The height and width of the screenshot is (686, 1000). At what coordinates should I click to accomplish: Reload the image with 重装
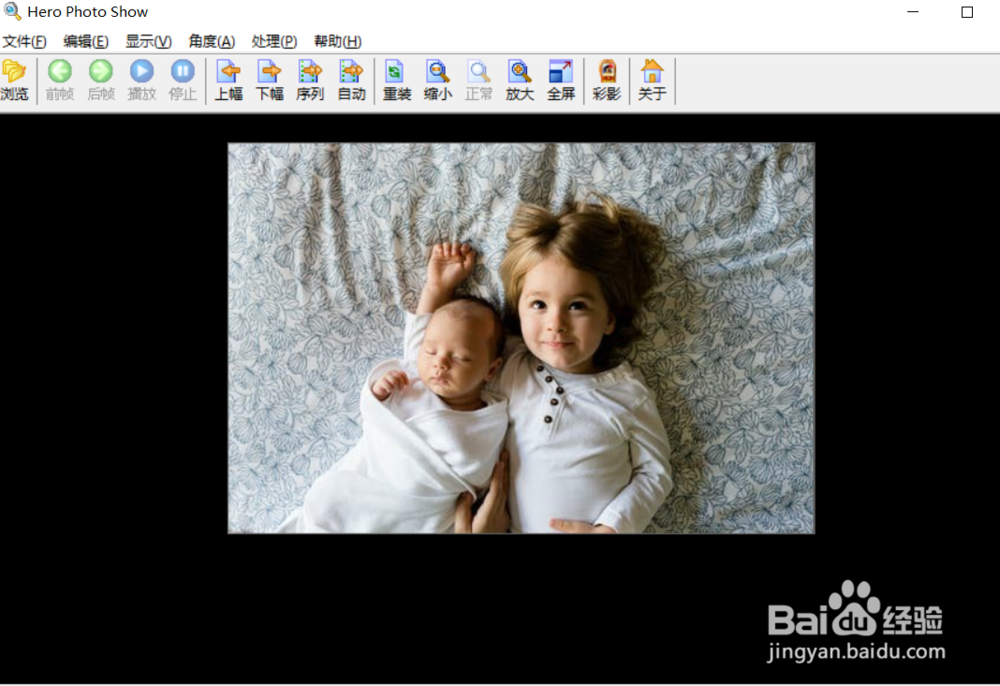click(x=397, y=80)
